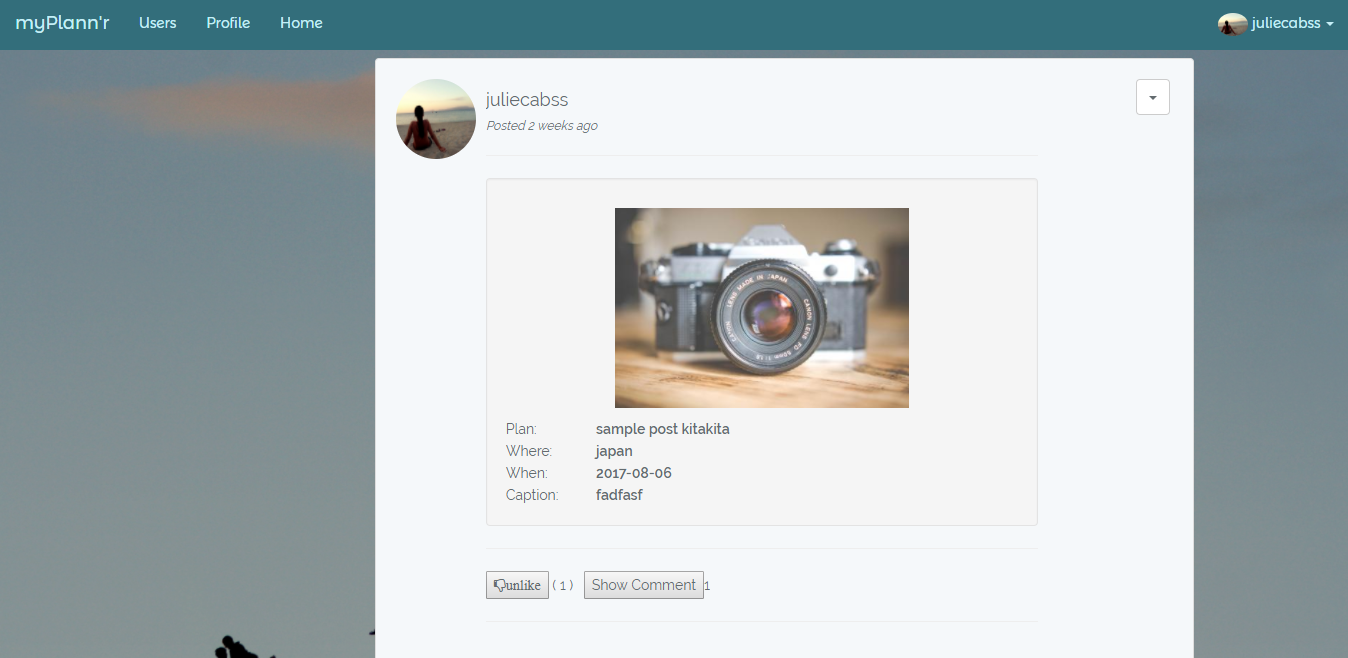Click the comment count beside Show Comment
This screenshot has height=658, width=1348.
707,586
